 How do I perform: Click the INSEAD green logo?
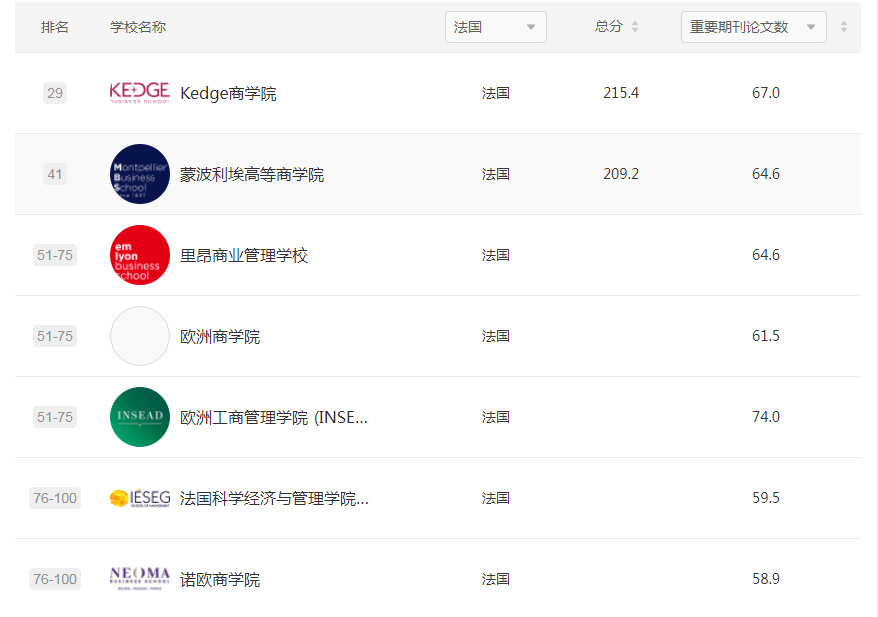pos(139,417)
